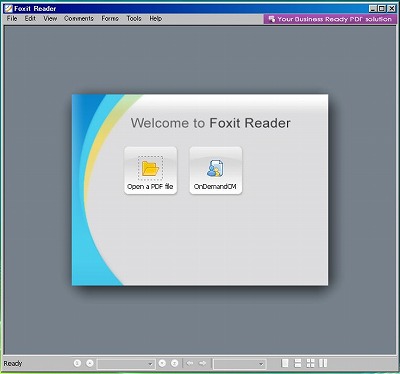Go to first page in status bar
The width and height of the screenshot is (400, 374).
(77, 363)
